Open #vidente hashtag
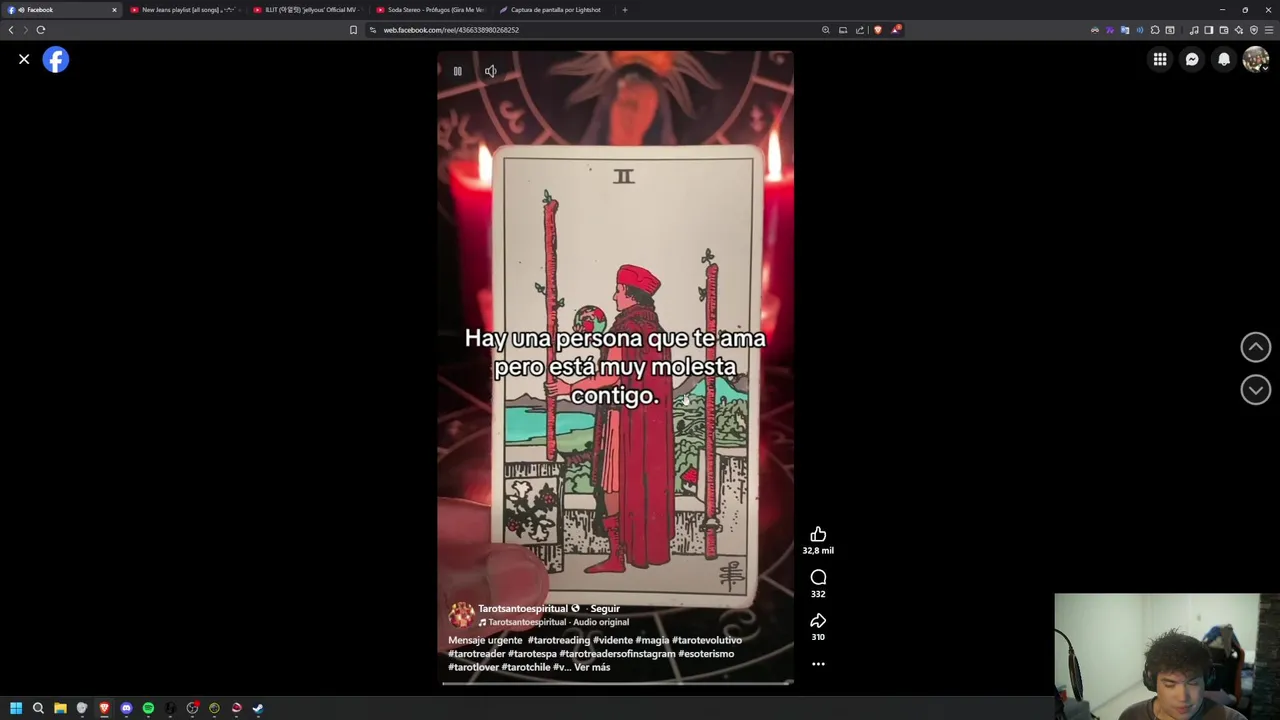The height and width of the screenshot is (720, 1280). pyautogui.click(x=613, y=640)
